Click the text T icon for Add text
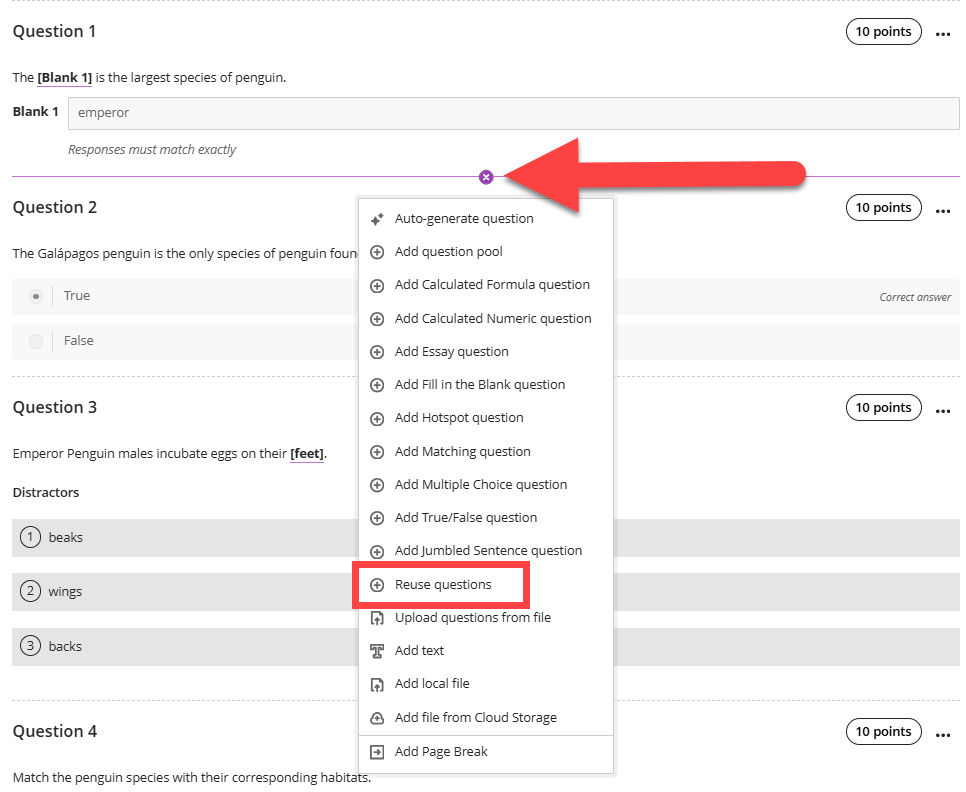The height and width of the screenshot is (792, 966). pos(377,651)
